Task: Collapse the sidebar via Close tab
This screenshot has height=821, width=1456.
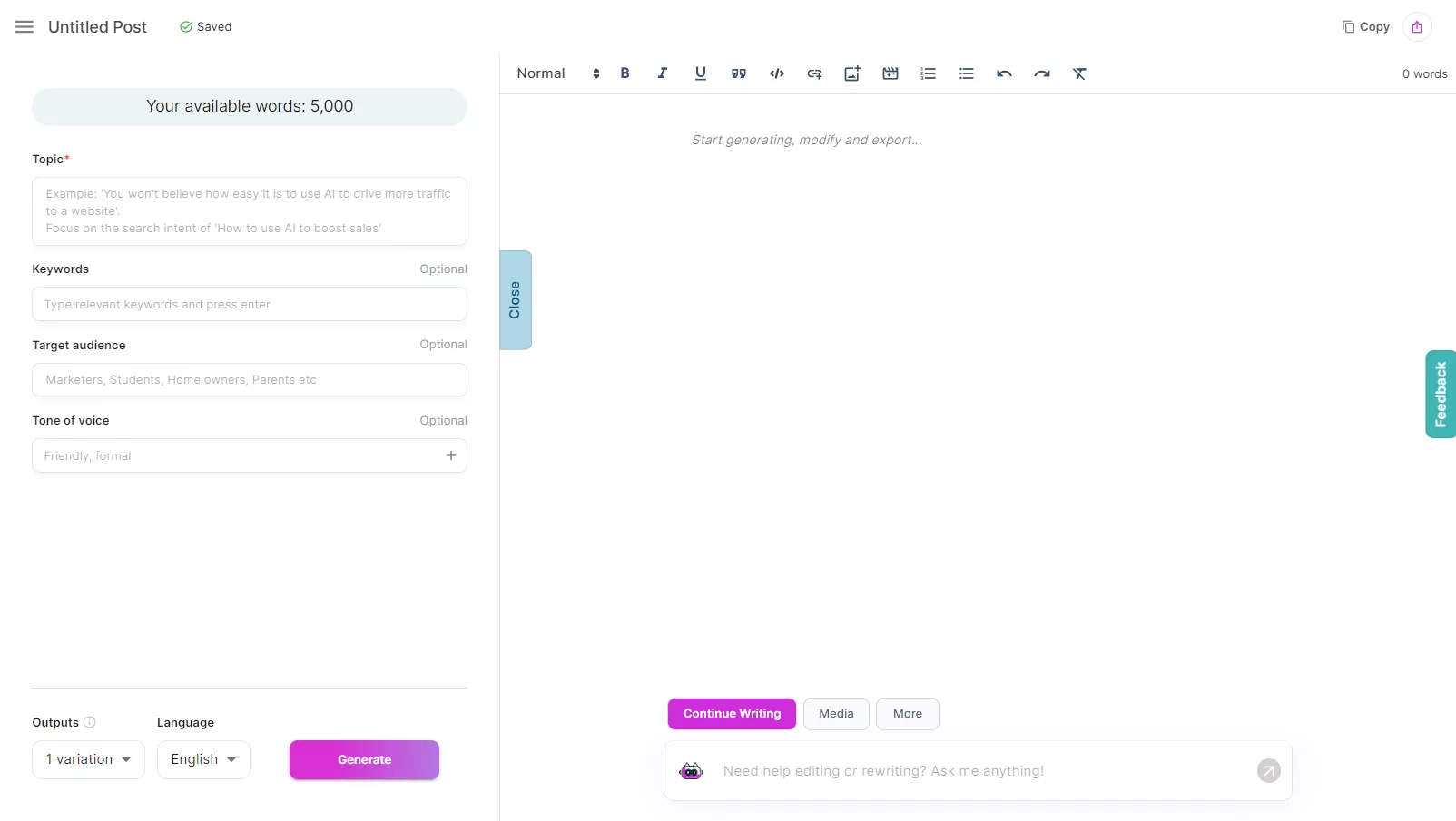Action: pos(515,300)
